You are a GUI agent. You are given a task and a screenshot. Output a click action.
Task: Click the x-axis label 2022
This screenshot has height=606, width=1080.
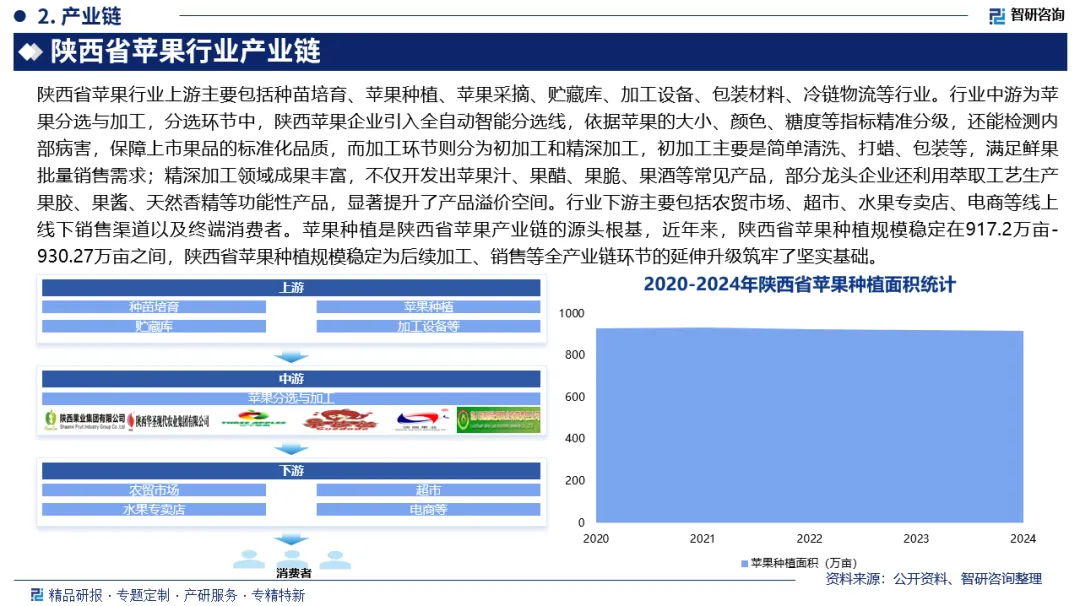809,539
